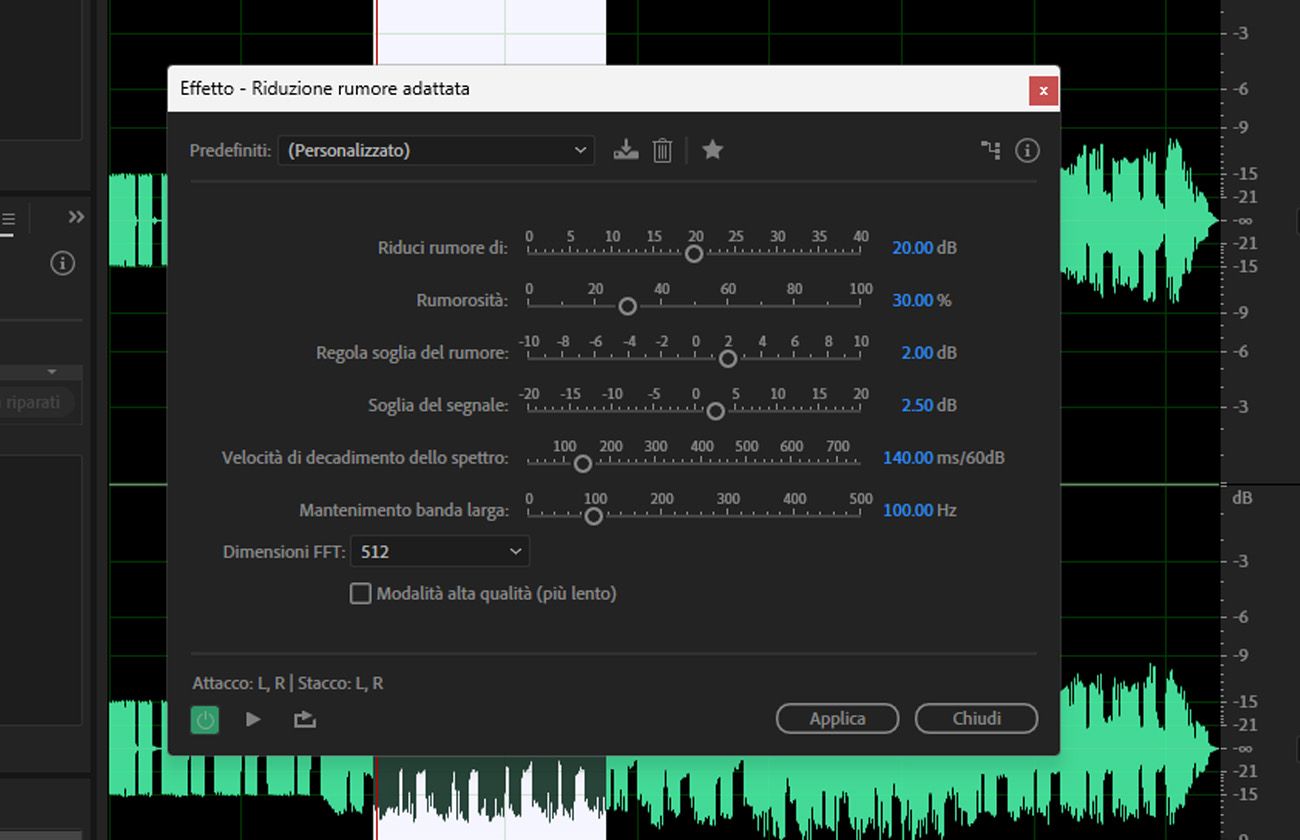Click the dB label on the amplitude ruler
1300x840 pixels.
click(1242, 497)
